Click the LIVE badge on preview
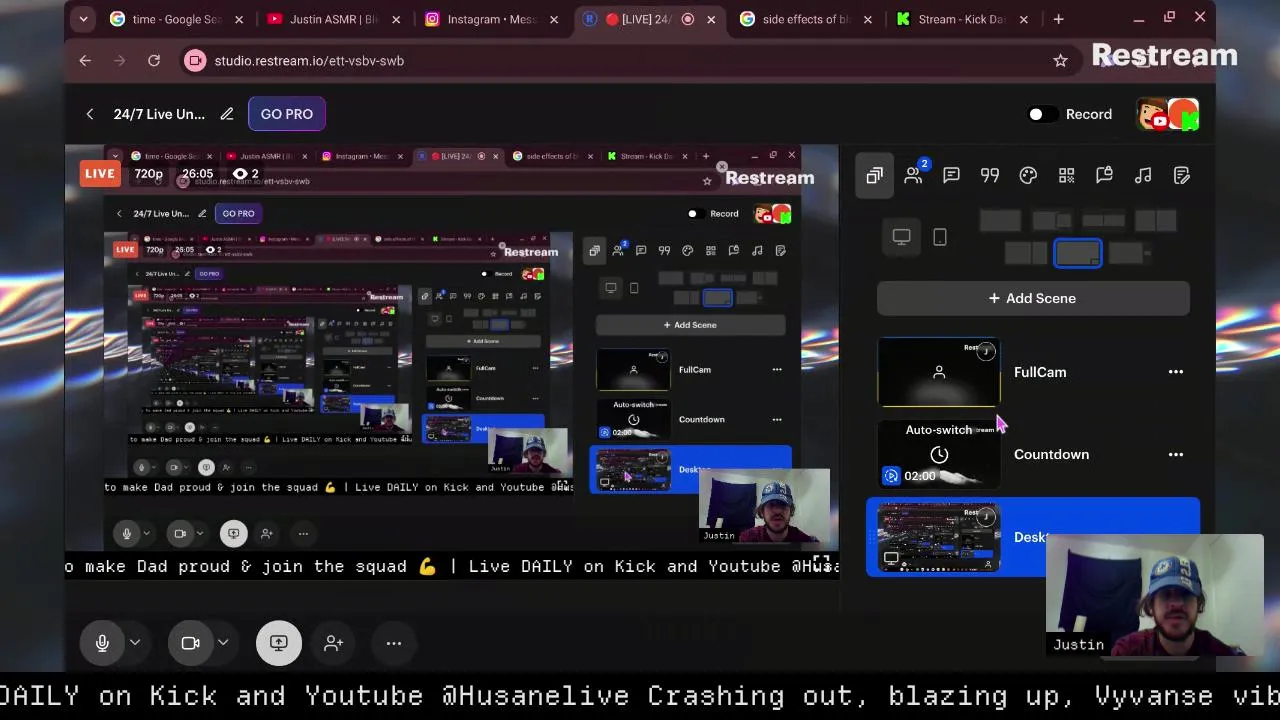1280x720 pixels. pyautogui.click(x=100, y=173)
